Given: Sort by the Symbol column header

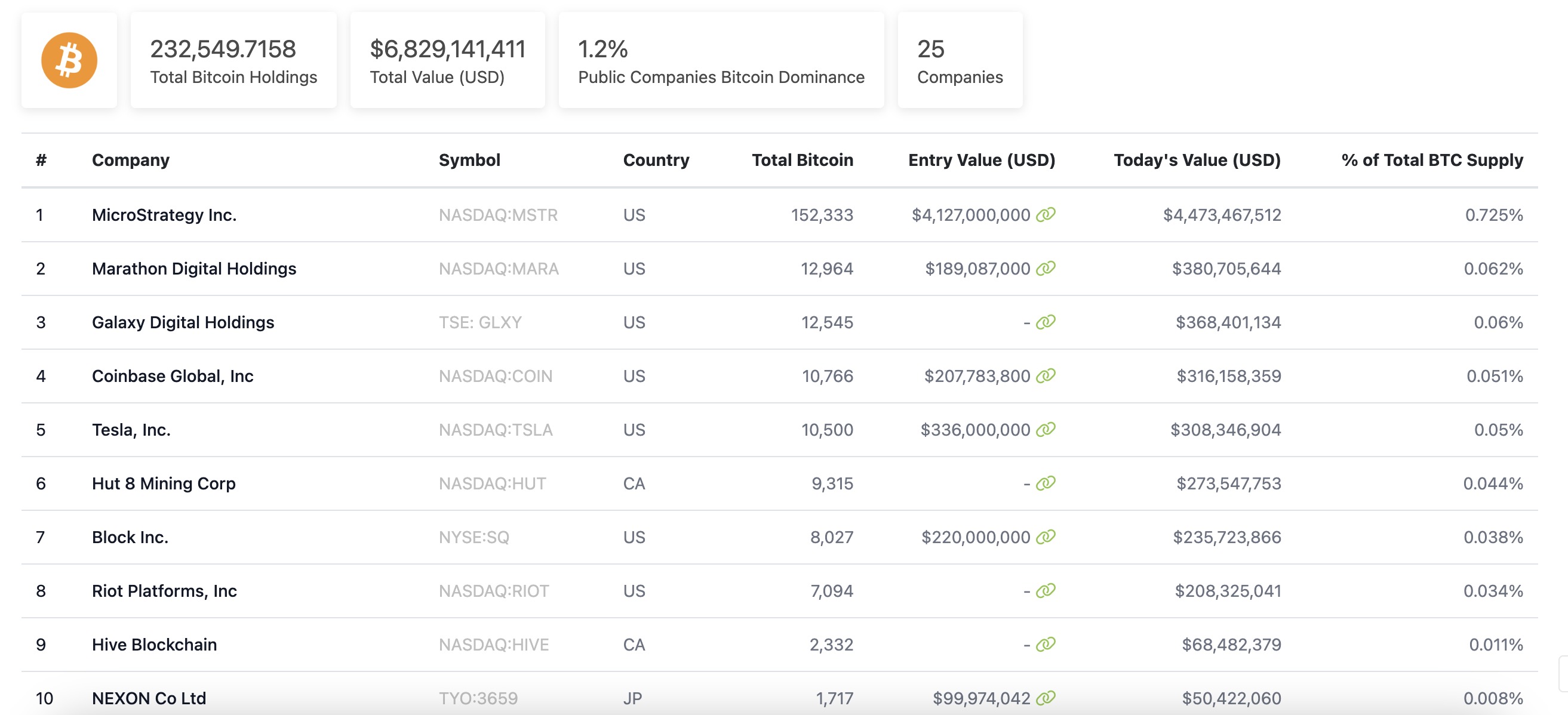Looking at the screenshot, I should [x=469, y=160].
